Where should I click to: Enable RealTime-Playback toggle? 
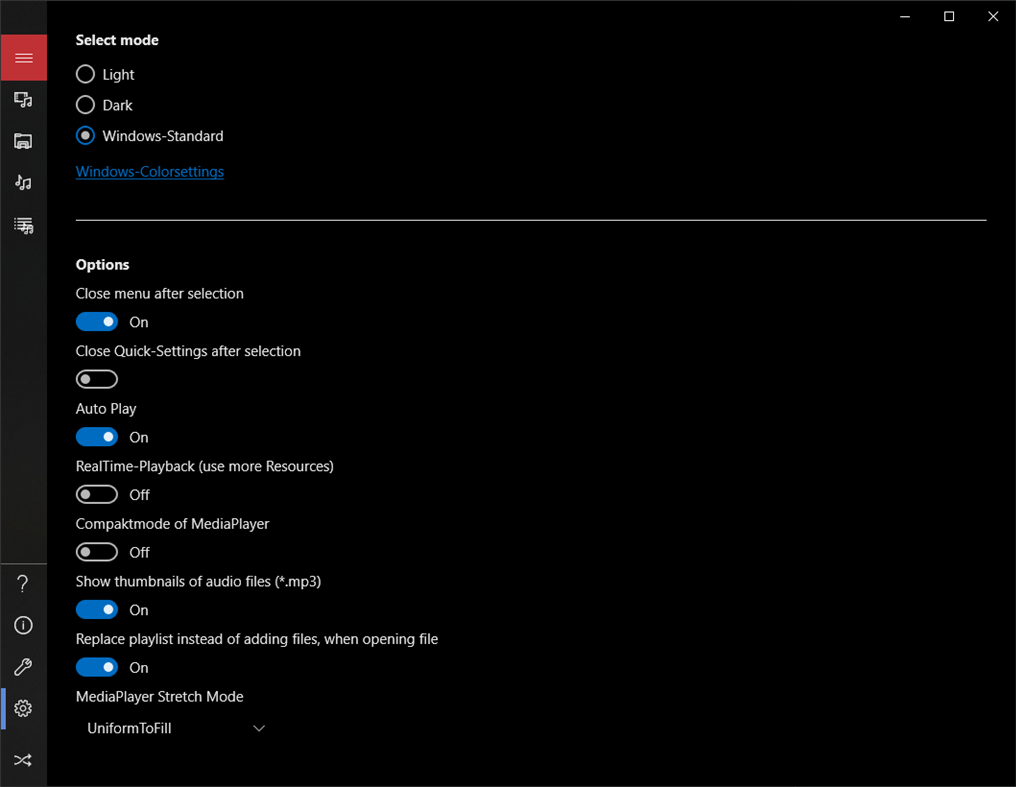[x=97, y=495]
